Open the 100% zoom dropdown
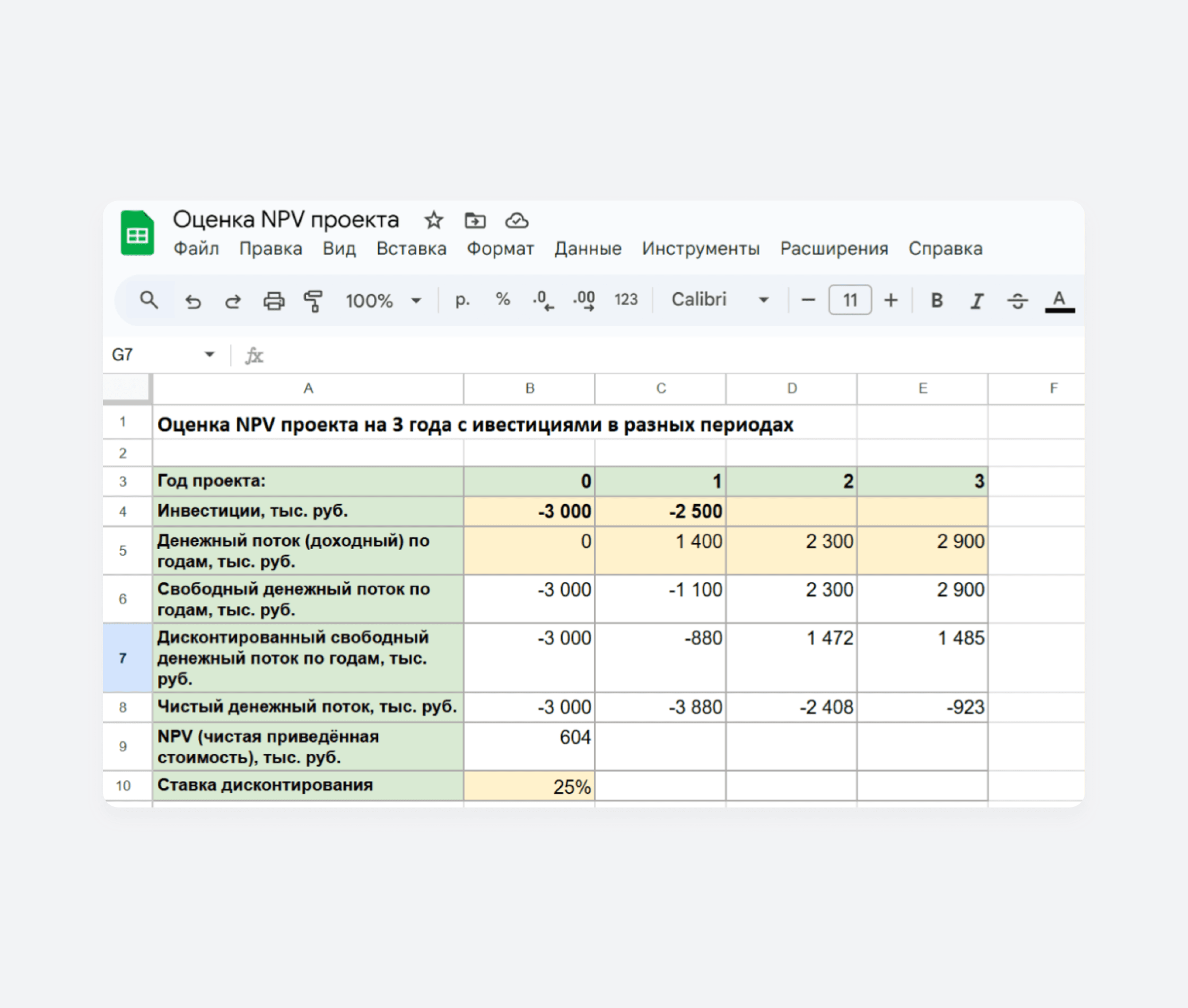This screenshot has width=1188, height=1008. click(x=383, y=301)
